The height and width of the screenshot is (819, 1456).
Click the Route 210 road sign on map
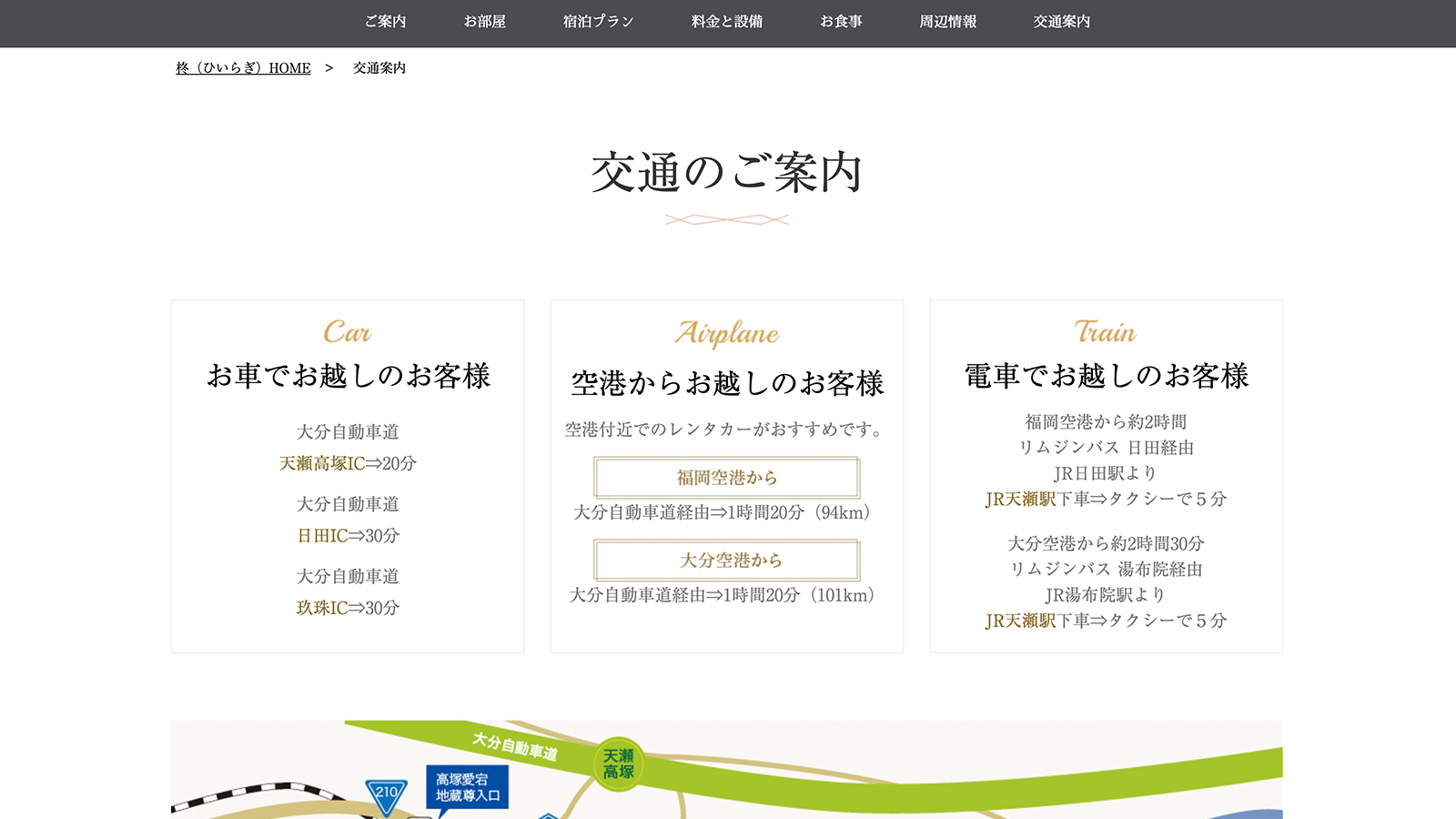pos(386,793)
